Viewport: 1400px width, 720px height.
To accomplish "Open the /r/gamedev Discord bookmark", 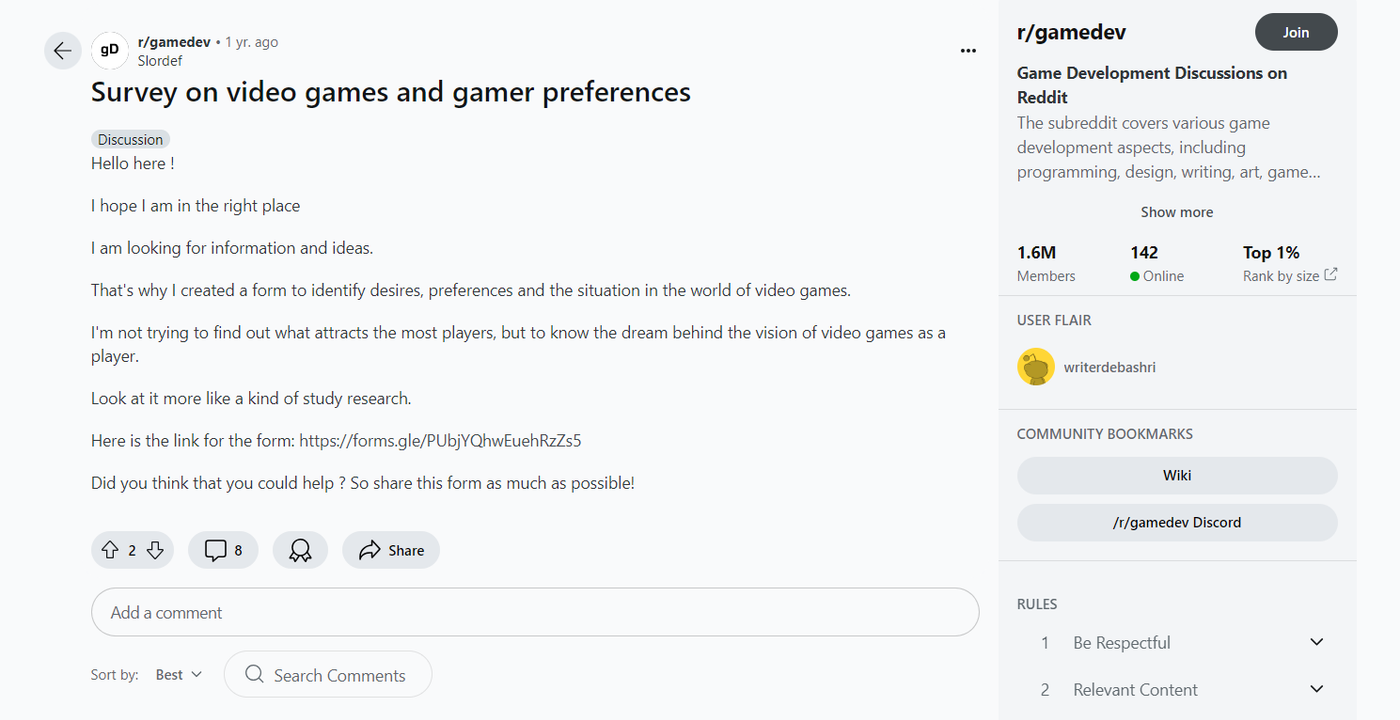I will (1177, 522).
